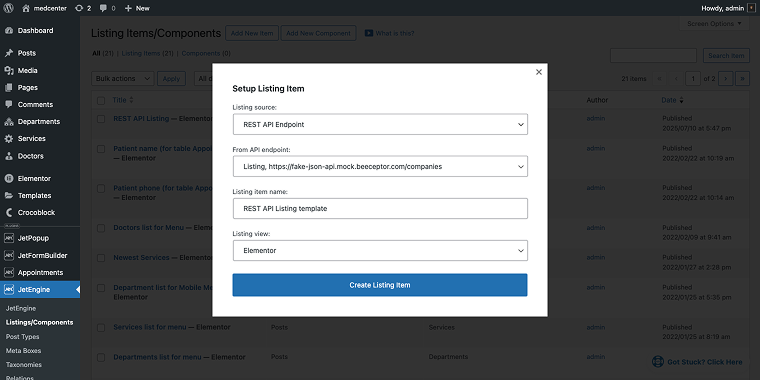
Task: Open the Taxonomies submenu item
Action: (x=24, y=364)
